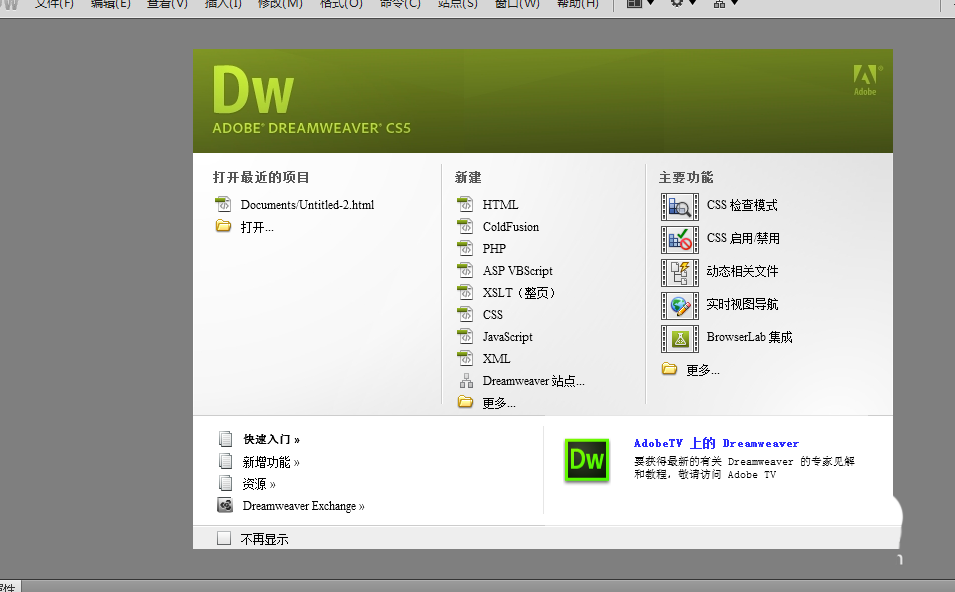Open the CSS 检查模式 feature text
The height and width of the screenshot is (592, 955).
tap(742, 205)
